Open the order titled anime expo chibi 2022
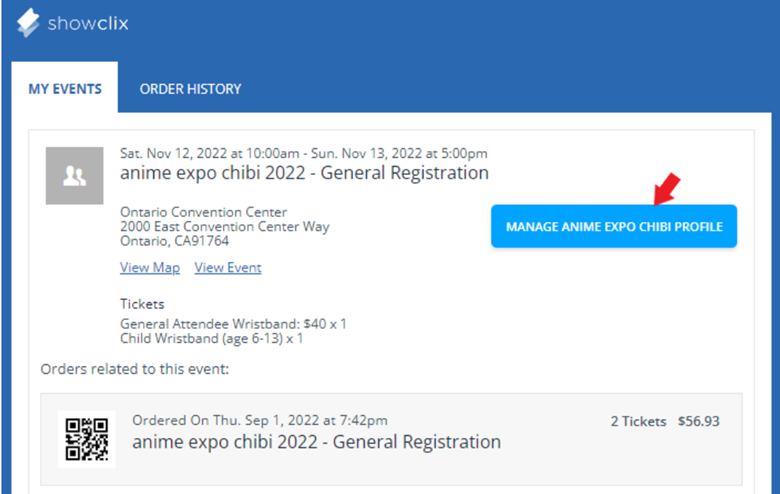 (x=316, y=442)
